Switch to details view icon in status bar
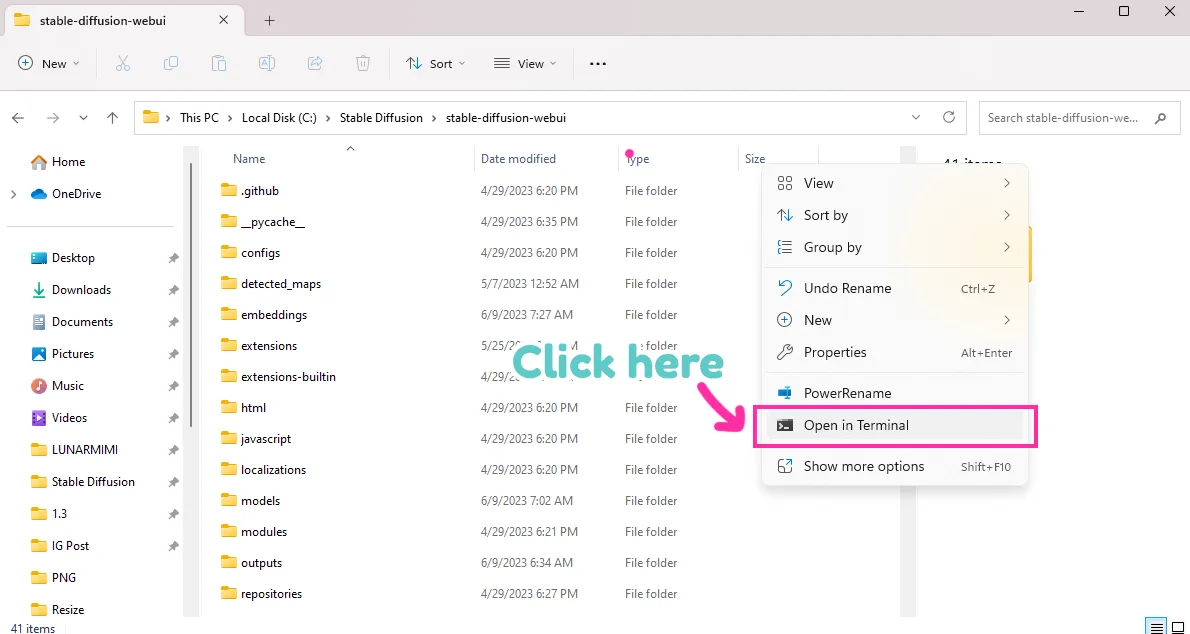This screenshot has width=1190, height=634. pyautogui.click(x=1157, y=627)
